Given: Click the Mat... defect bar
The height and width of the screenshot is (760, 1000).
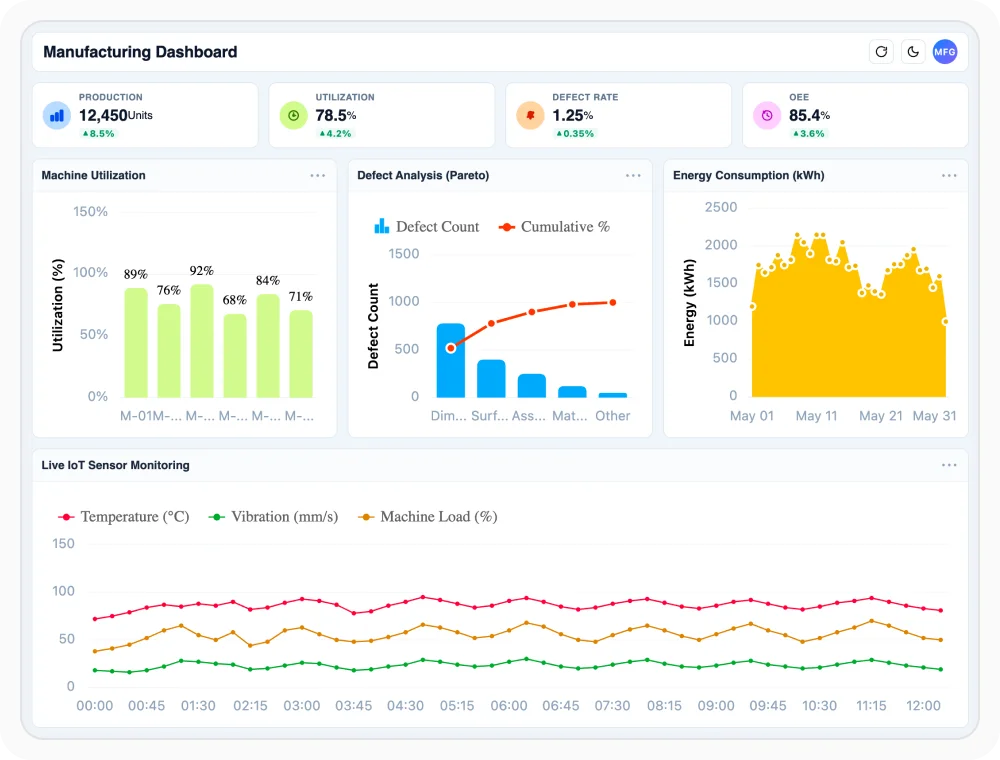Looking at the screenshot, I should [x=572, y=392].
